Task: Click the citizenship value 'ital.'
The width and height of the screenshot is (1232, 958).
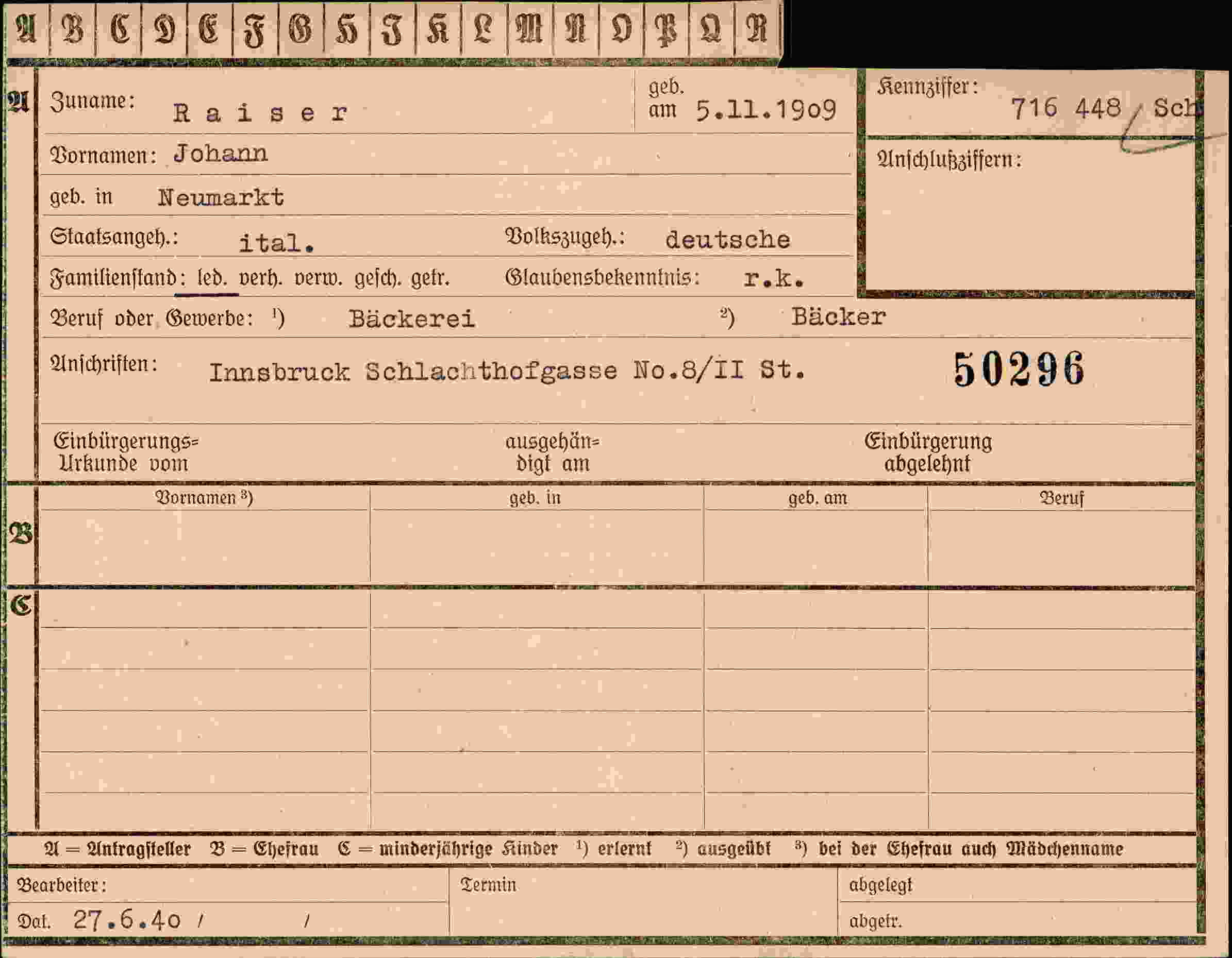Action: click(x=276, y=243)
